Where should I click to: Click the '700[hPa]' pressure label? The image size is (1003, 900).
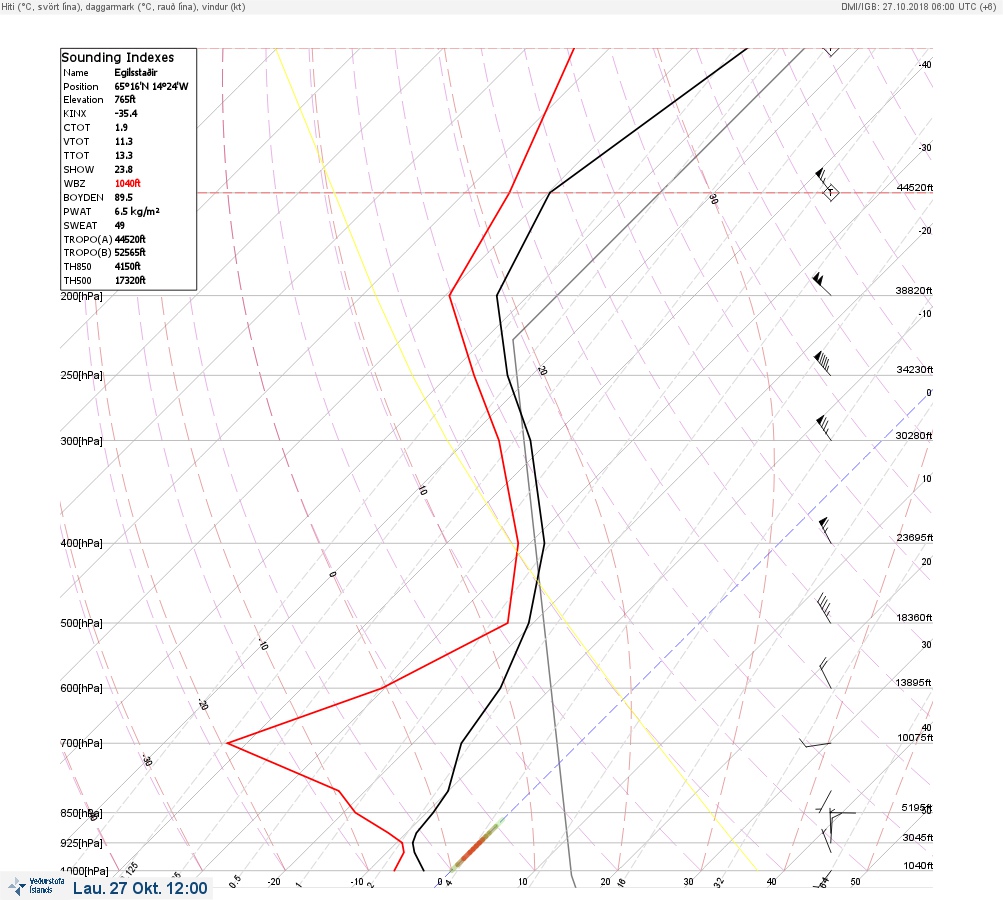pos(81,743)
